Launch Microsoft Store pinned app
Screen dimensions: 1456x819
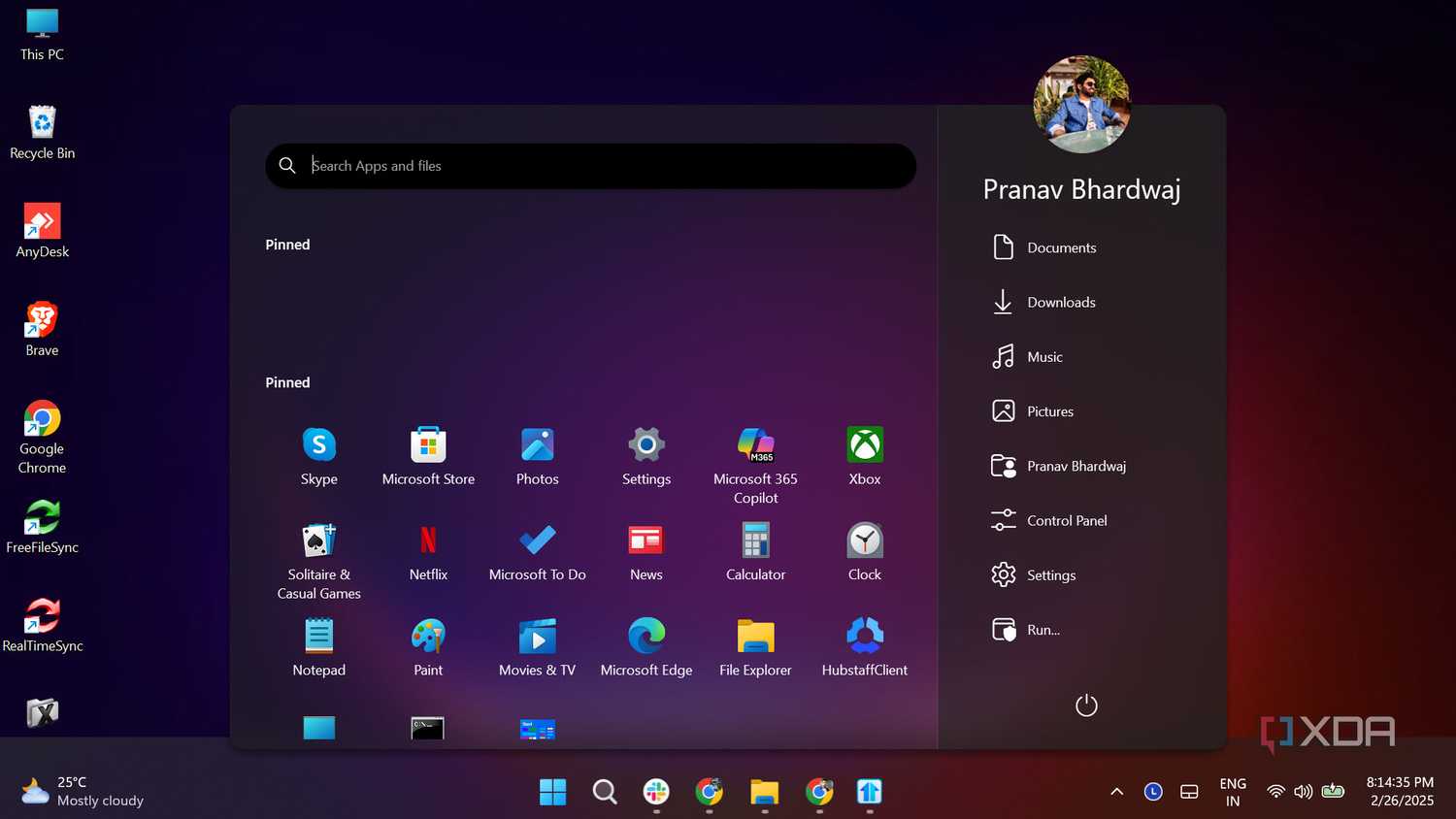click(428, 456)
